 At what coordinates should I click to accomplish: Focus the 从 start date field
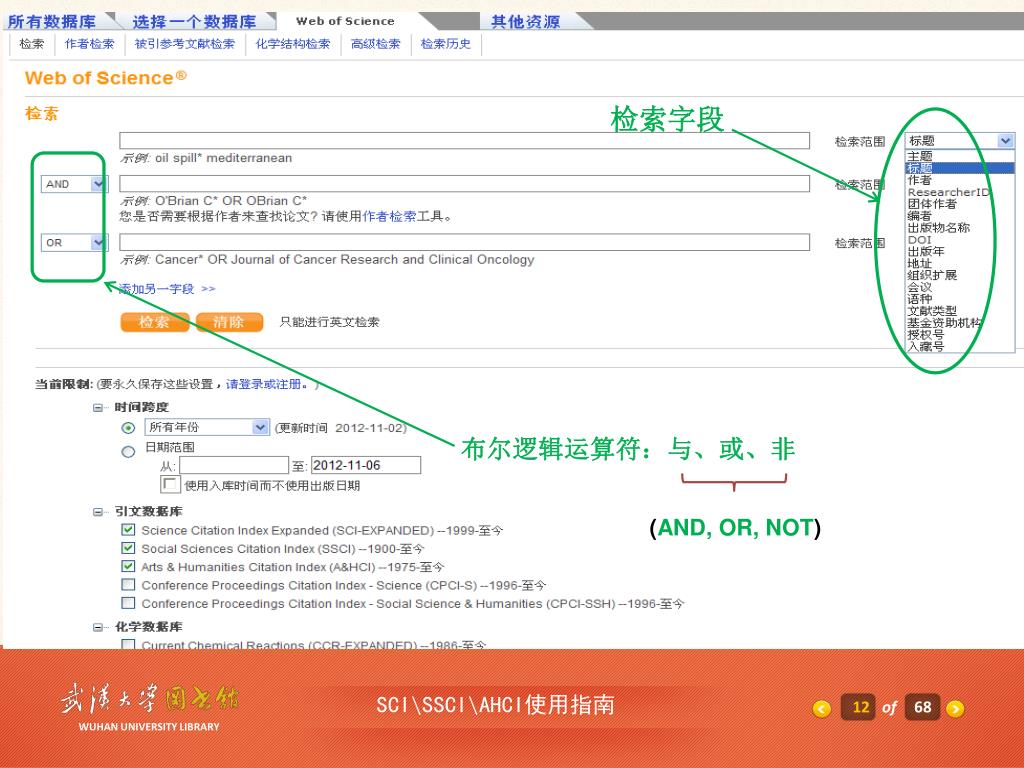click(x=234, y=465)
